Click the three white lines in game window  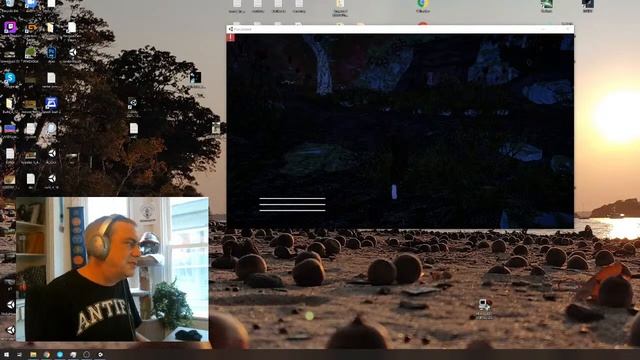point(292,204)
